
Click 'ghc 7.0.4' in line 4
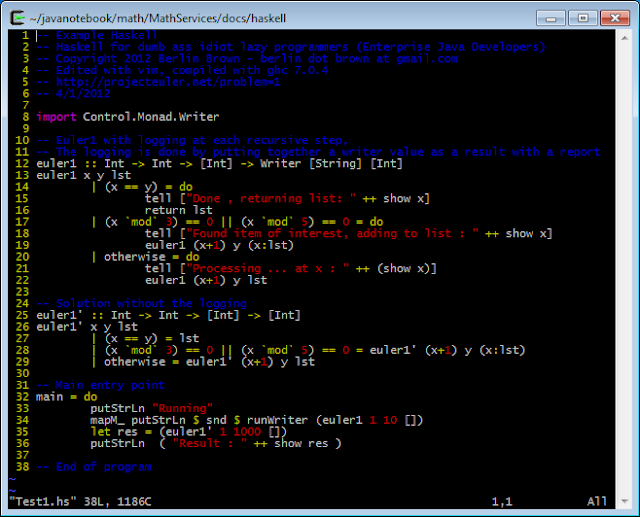298,70
